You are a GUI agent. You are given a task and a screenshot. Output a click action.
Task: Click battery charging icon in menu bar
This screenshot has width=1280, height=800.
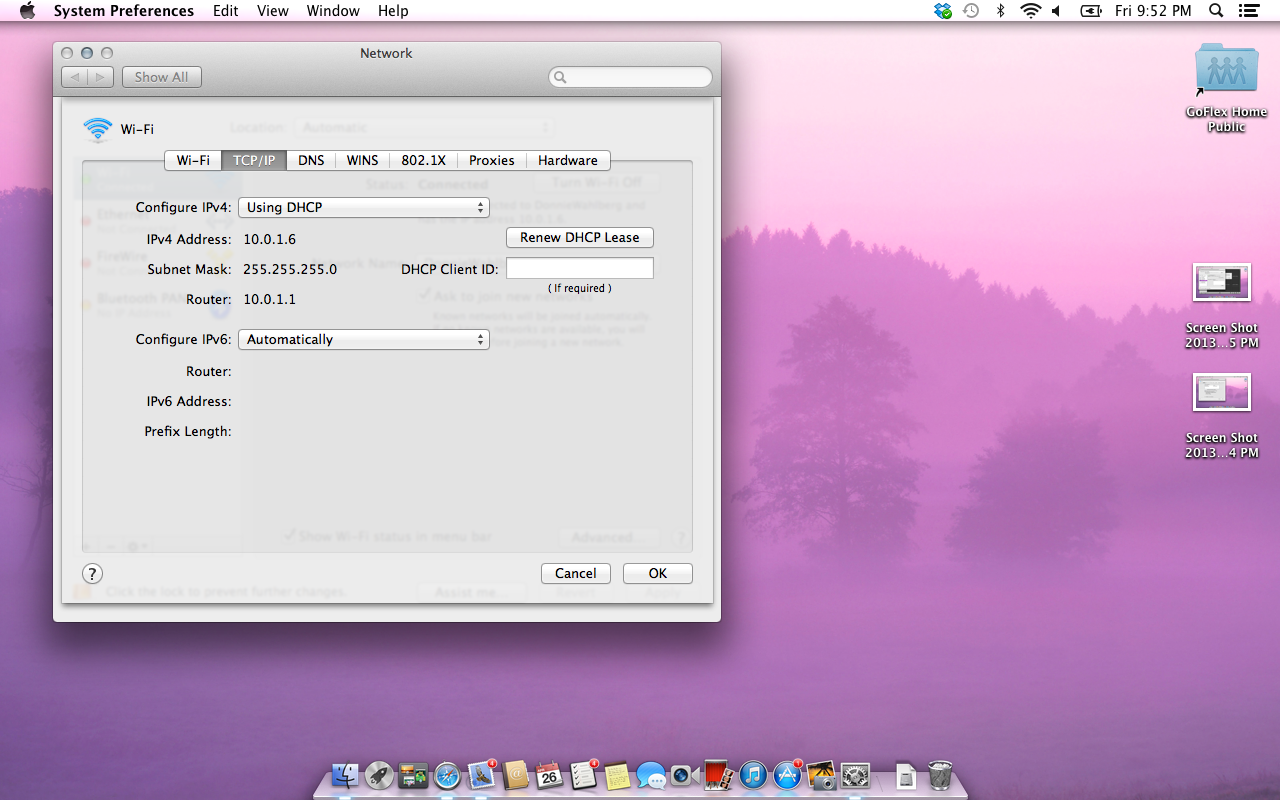1091,11
